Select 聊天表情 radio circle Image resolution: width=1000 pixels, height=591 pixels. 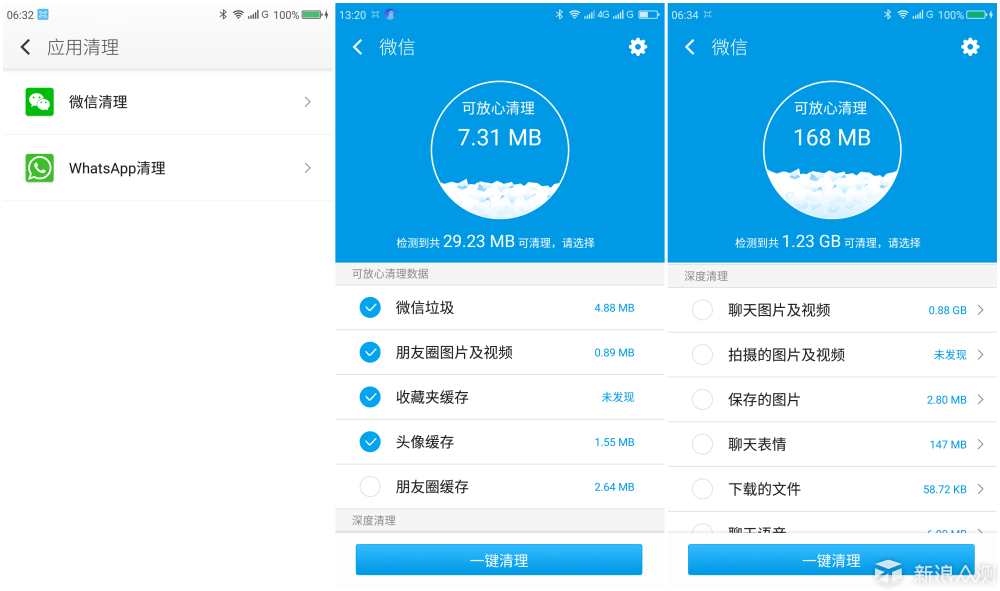tap(702, 444)
